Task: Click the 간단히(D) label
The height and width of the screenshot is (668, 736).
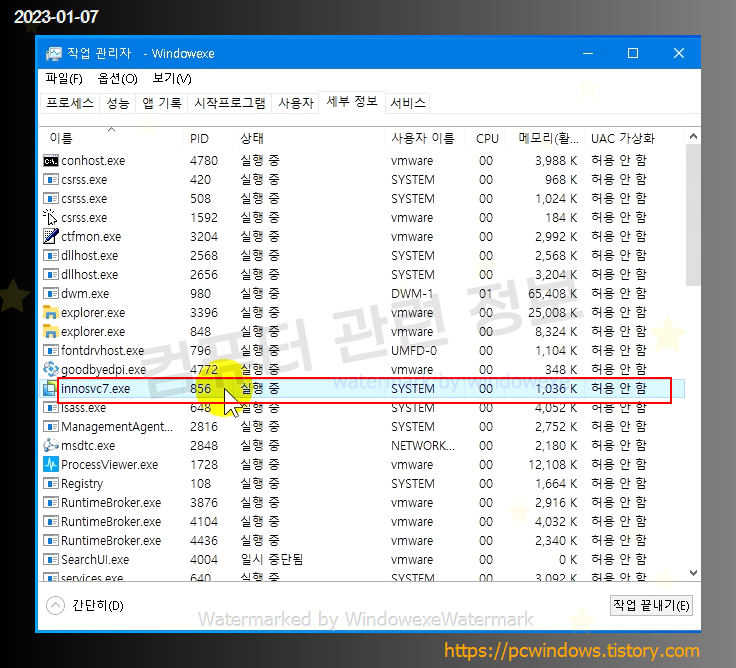Action: (98, 605)
